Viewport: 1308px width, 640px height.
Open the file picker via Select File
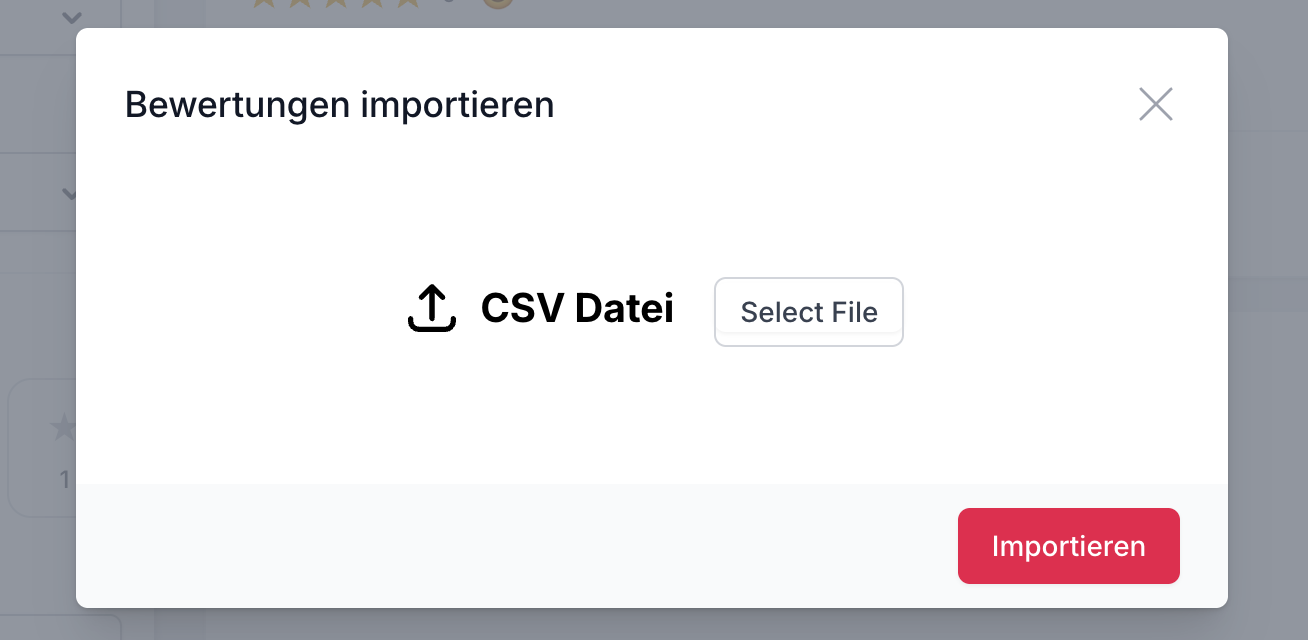point(809,312)
